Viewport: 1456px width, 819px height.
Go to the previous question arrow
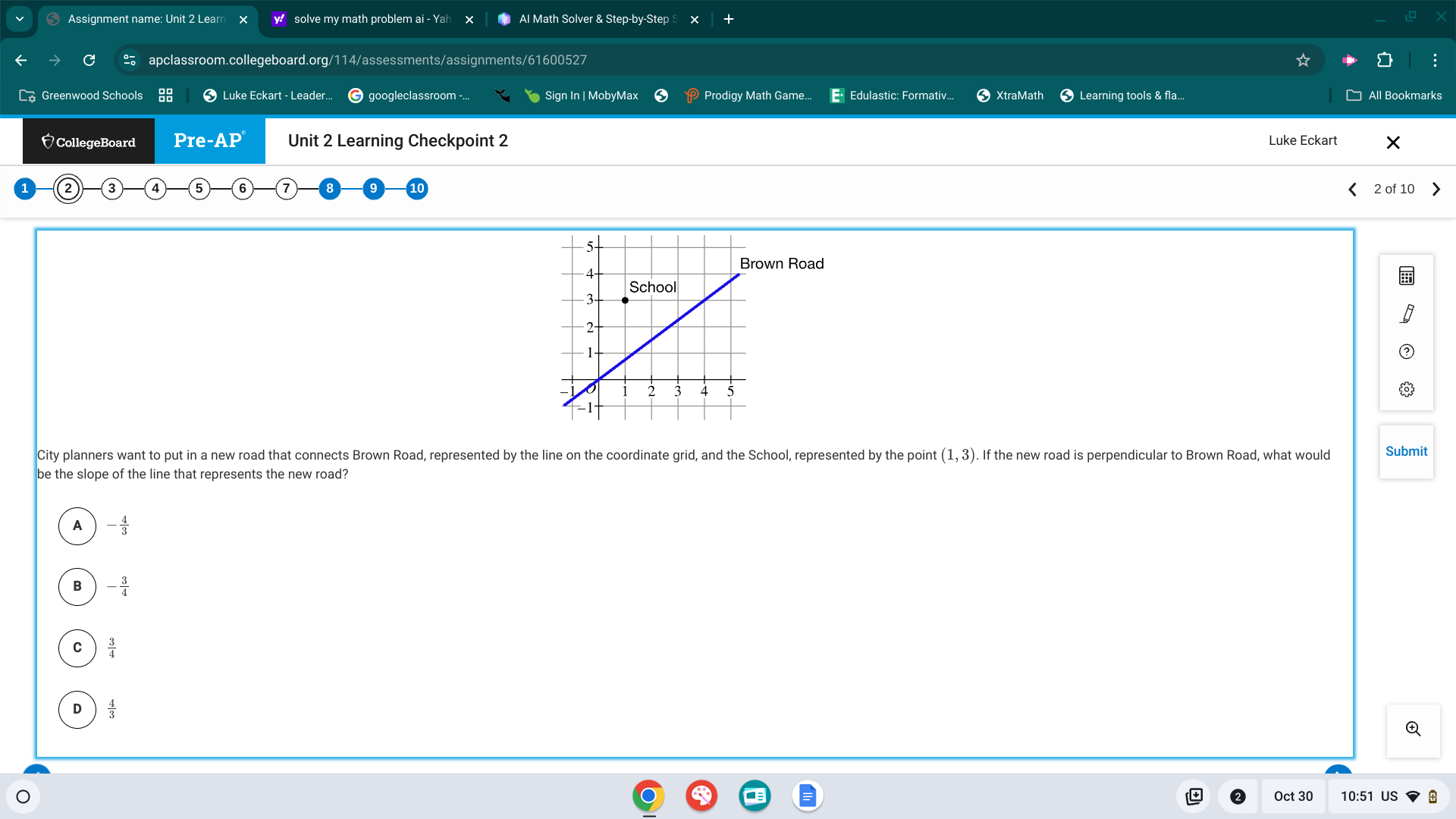(x=1352, y=190)
